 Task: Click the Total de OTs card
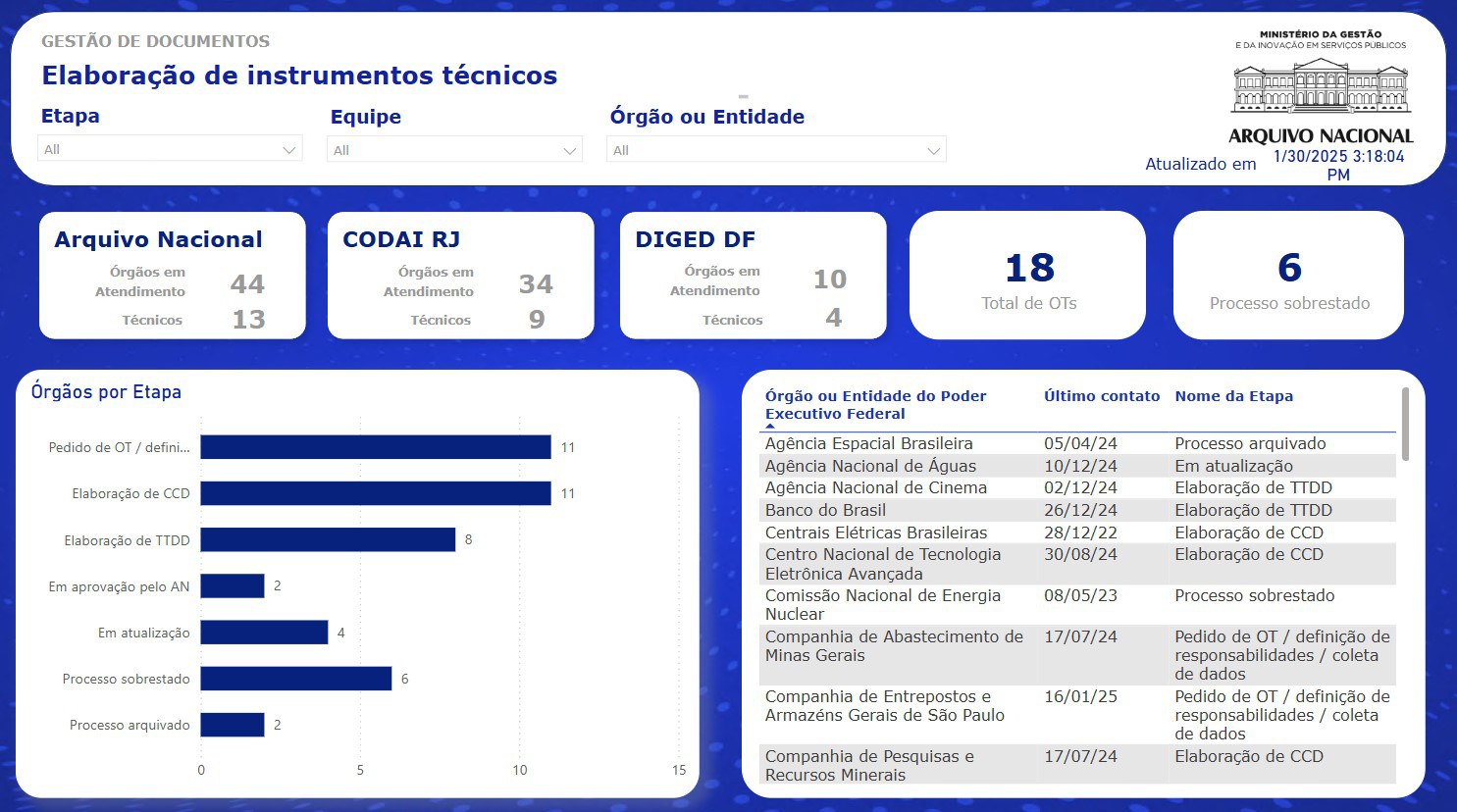1027,276
